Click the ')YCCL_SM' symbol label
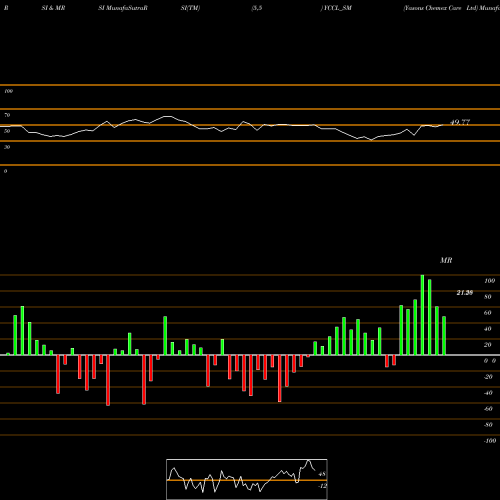Image resolution: width=500 pixels, height=500 pixels. pyautogui.click(x=336, y=8)
